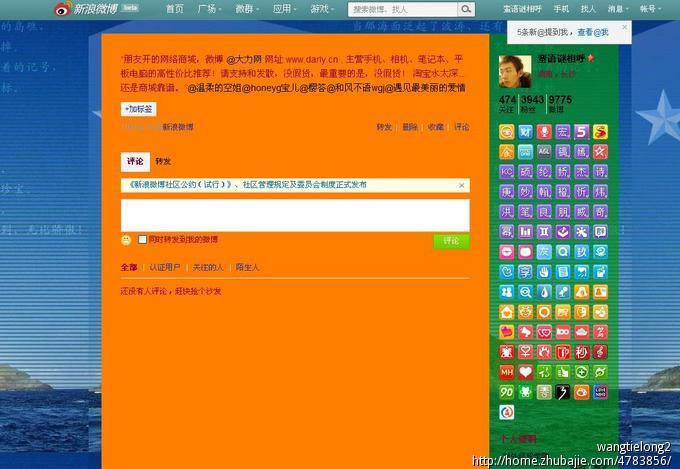Screen dimensions: 680x469
Task: Open the green thumbs-up badge
Action: (562, 372)
